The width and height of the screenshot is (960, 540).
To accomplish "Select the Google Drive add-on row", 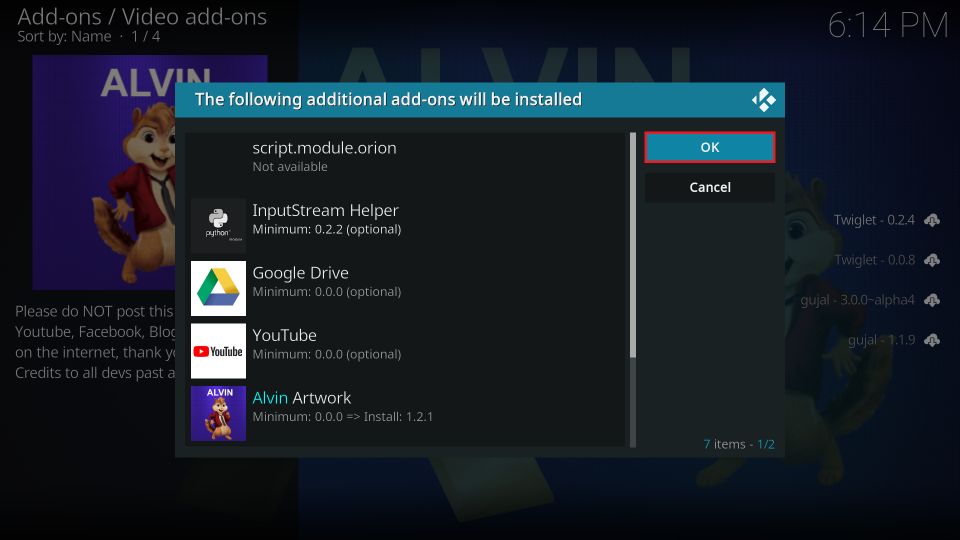I will (x=407, y=288).
